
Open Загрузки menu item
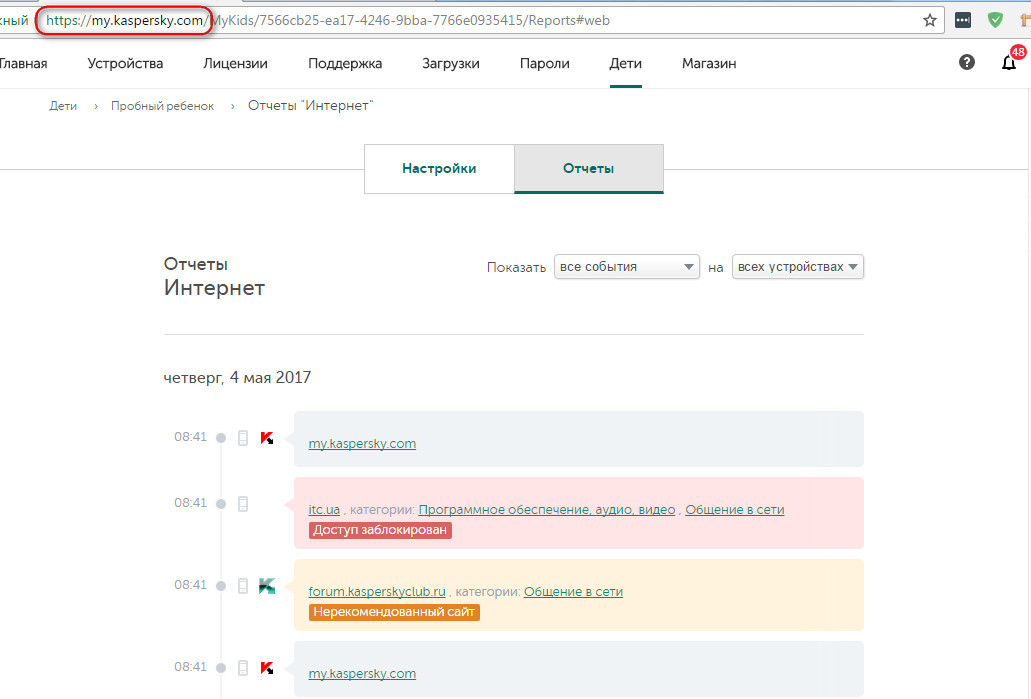coord(451,64)
